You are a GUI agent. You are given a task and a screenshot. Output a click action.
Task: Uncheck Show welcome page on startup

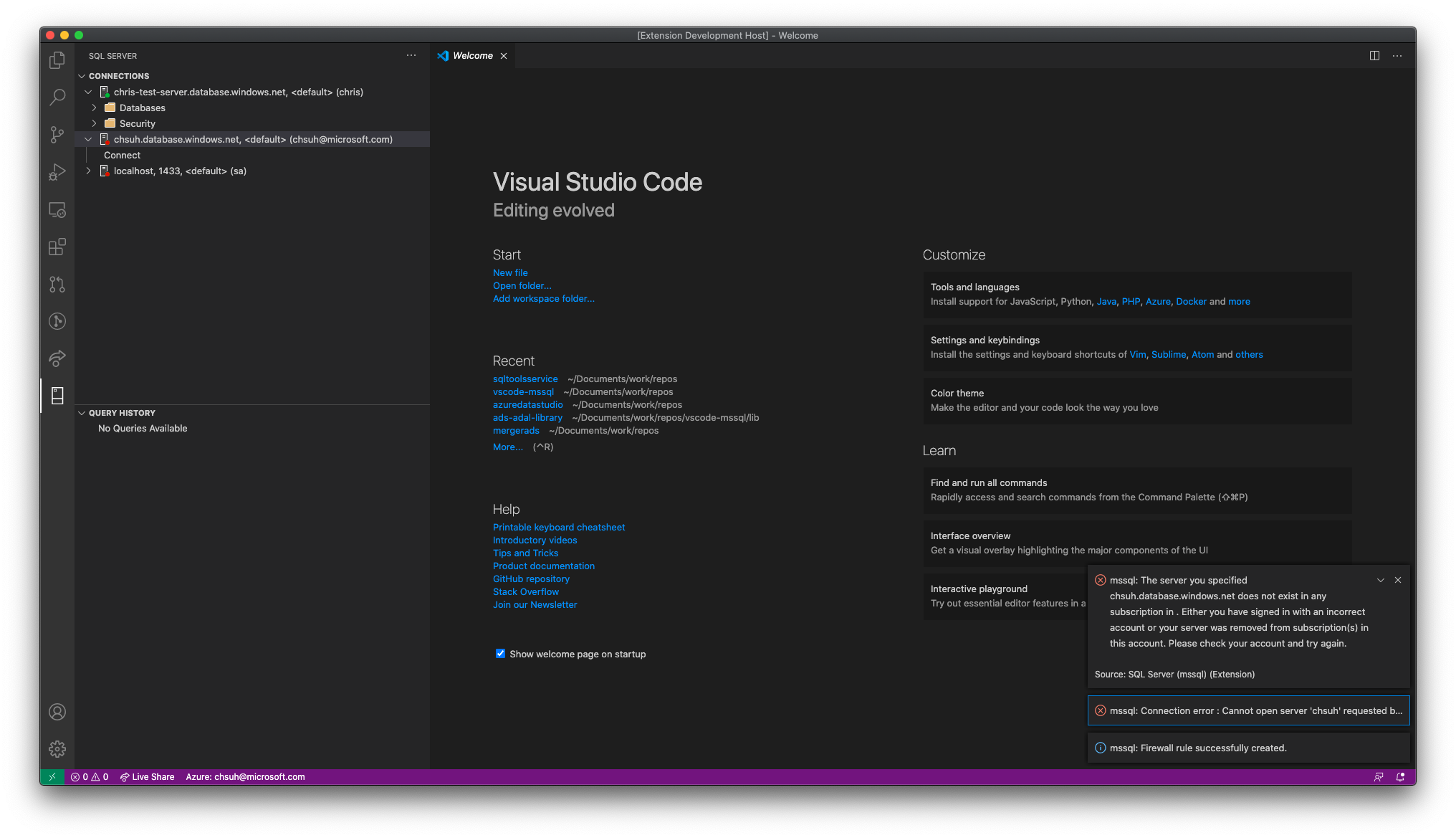coord(500,653)
